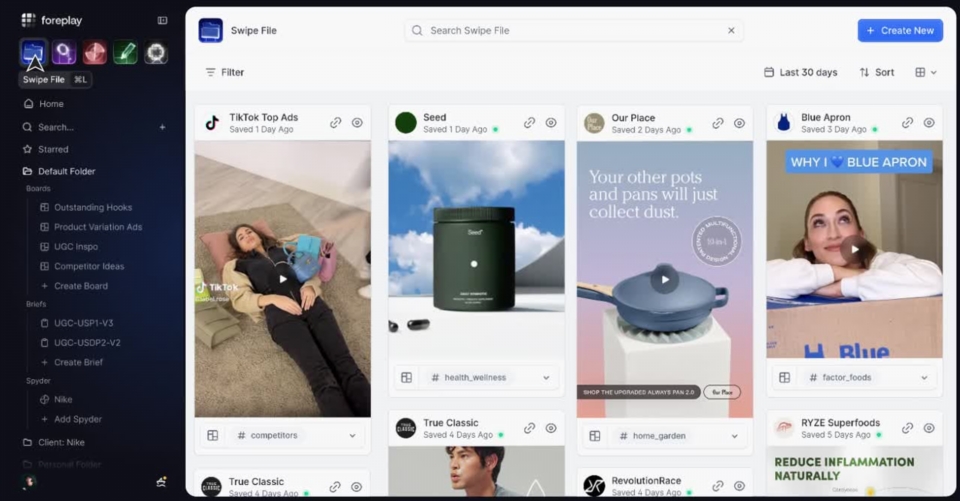Screen dimensions: 960x501
Task: Toggle visibility eye on Our Place card
Action: coord(739,123)
